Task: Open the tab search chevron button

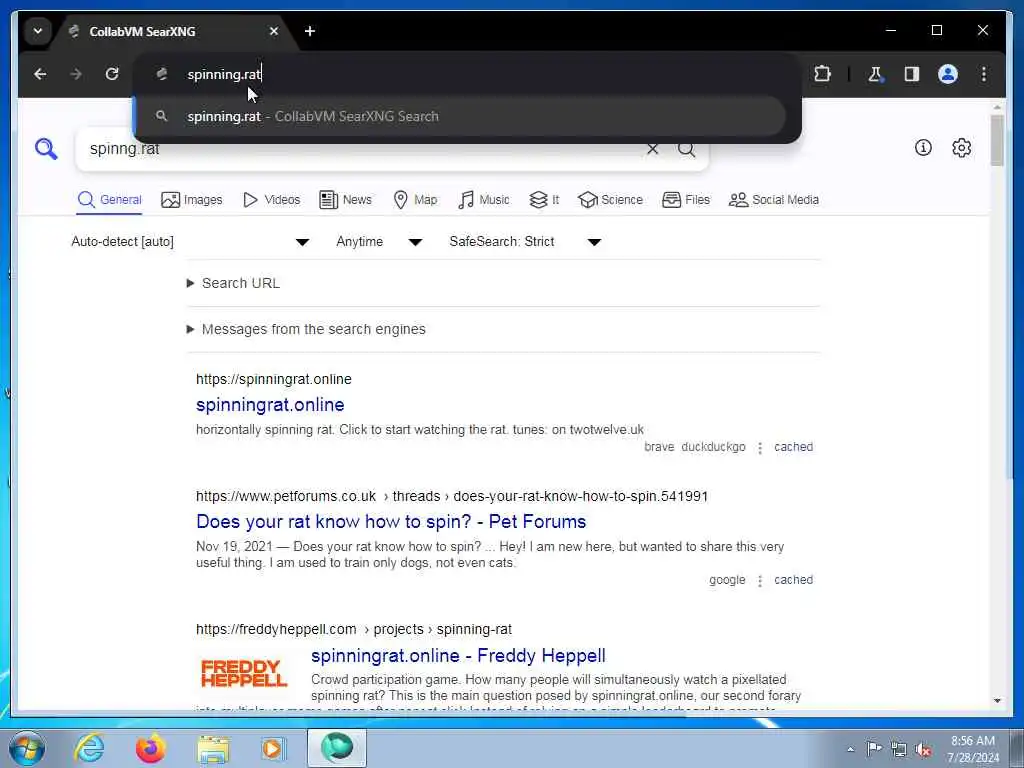Action: 38,31
